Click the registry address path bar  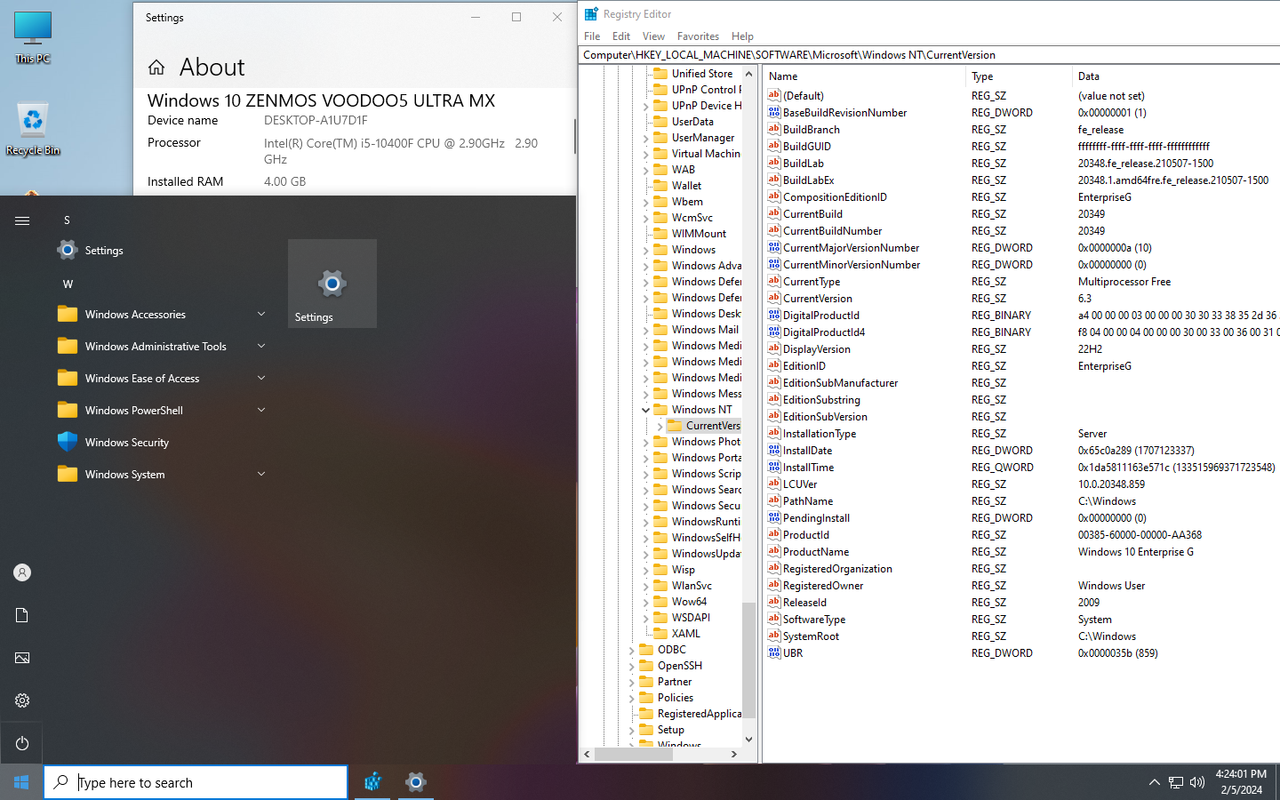pyautogui.click(x=930, y=55)
